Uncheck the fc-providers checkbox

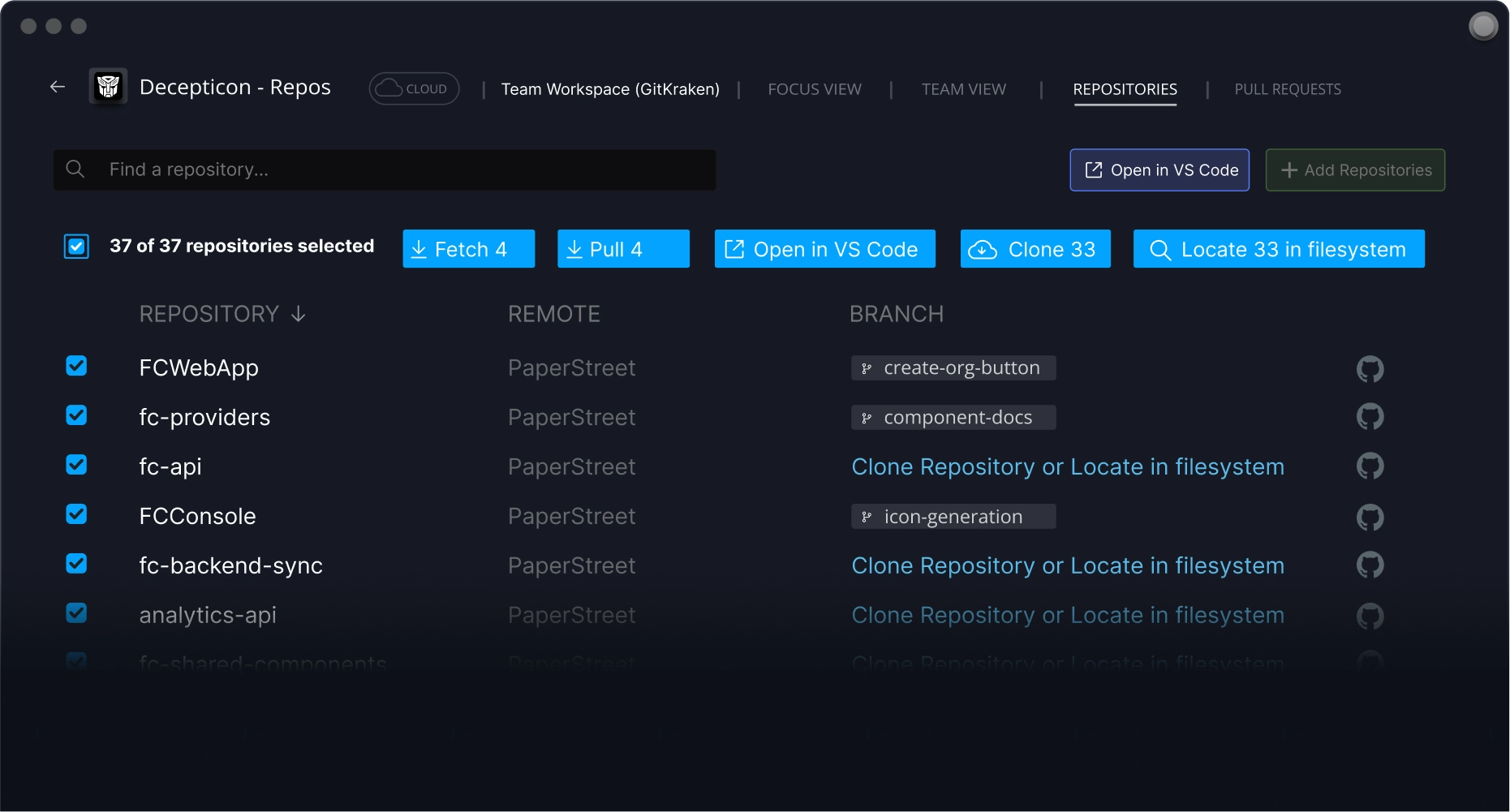76,415
